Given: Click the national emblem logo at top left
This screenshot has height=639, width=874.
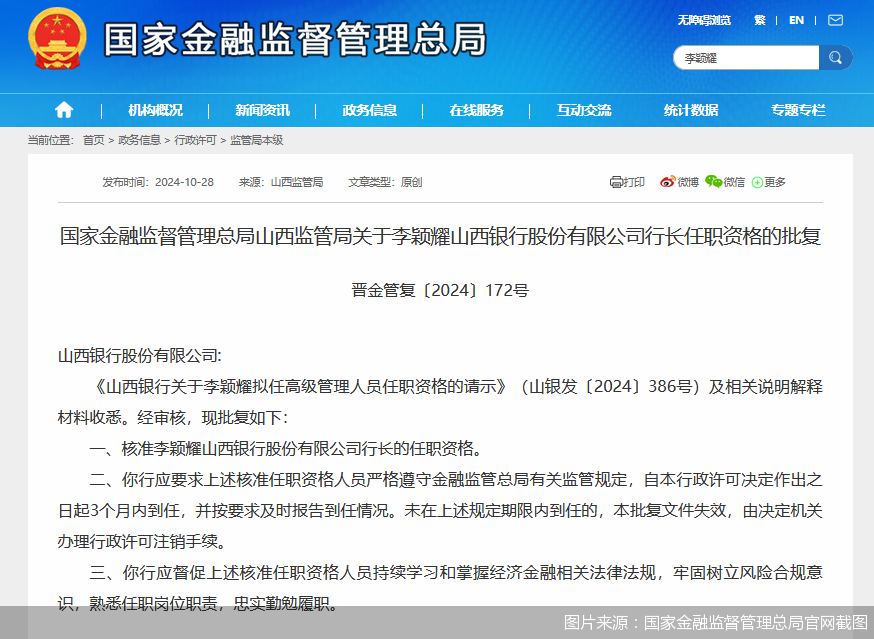Looking at the screenshot, I should click(55, 40).
